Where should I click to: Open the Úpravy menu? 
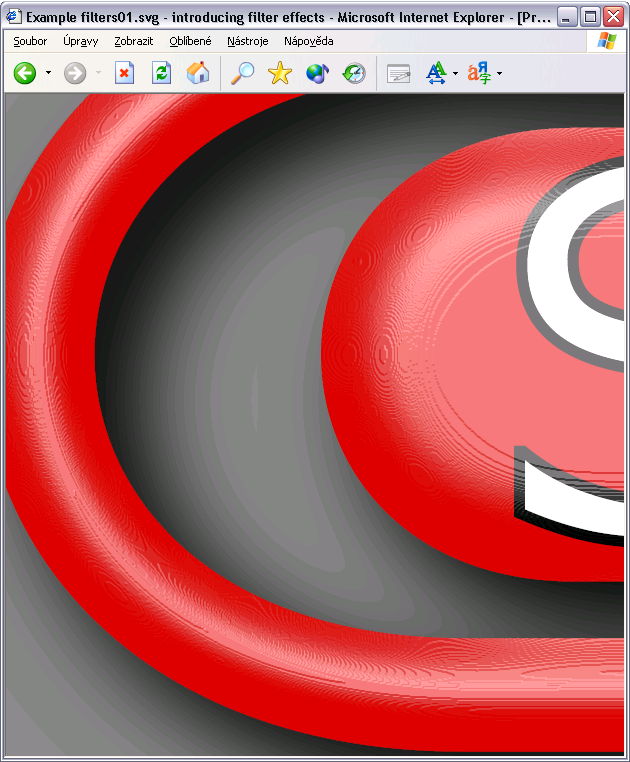(x=81, y=41)
